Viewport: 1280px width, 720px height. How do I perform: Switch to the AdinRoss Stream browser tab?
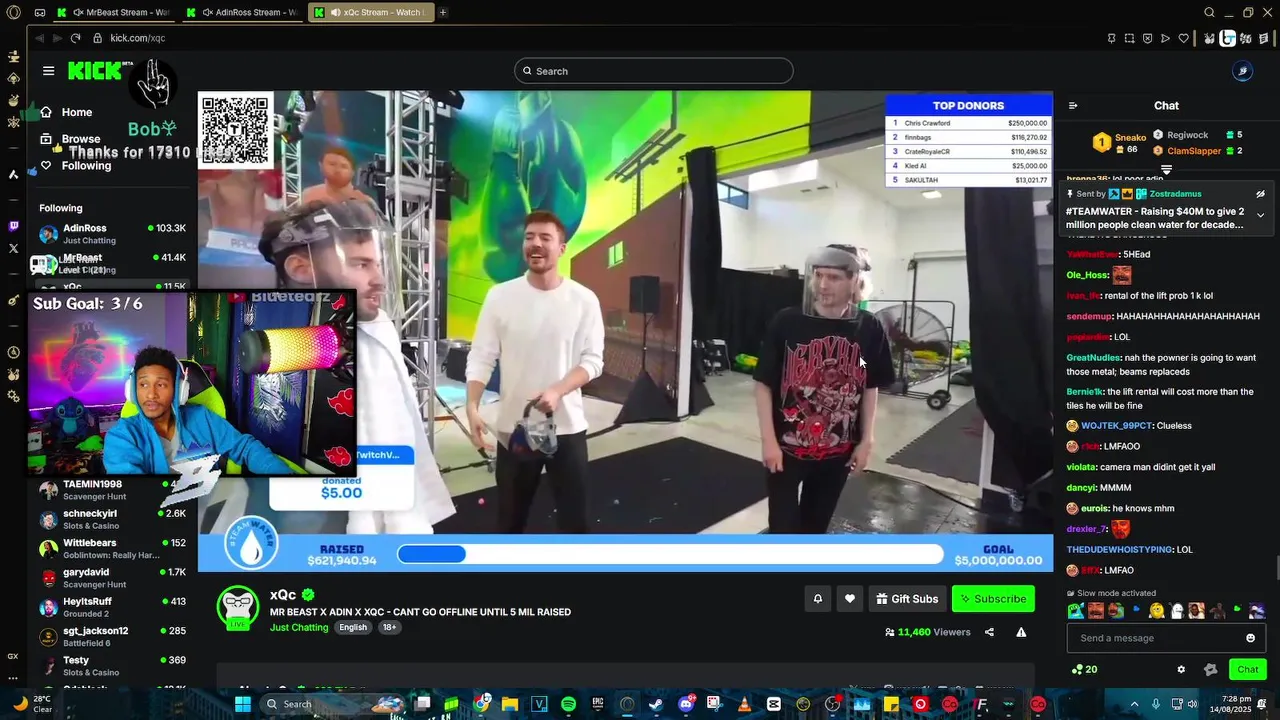tap(242, 12)
